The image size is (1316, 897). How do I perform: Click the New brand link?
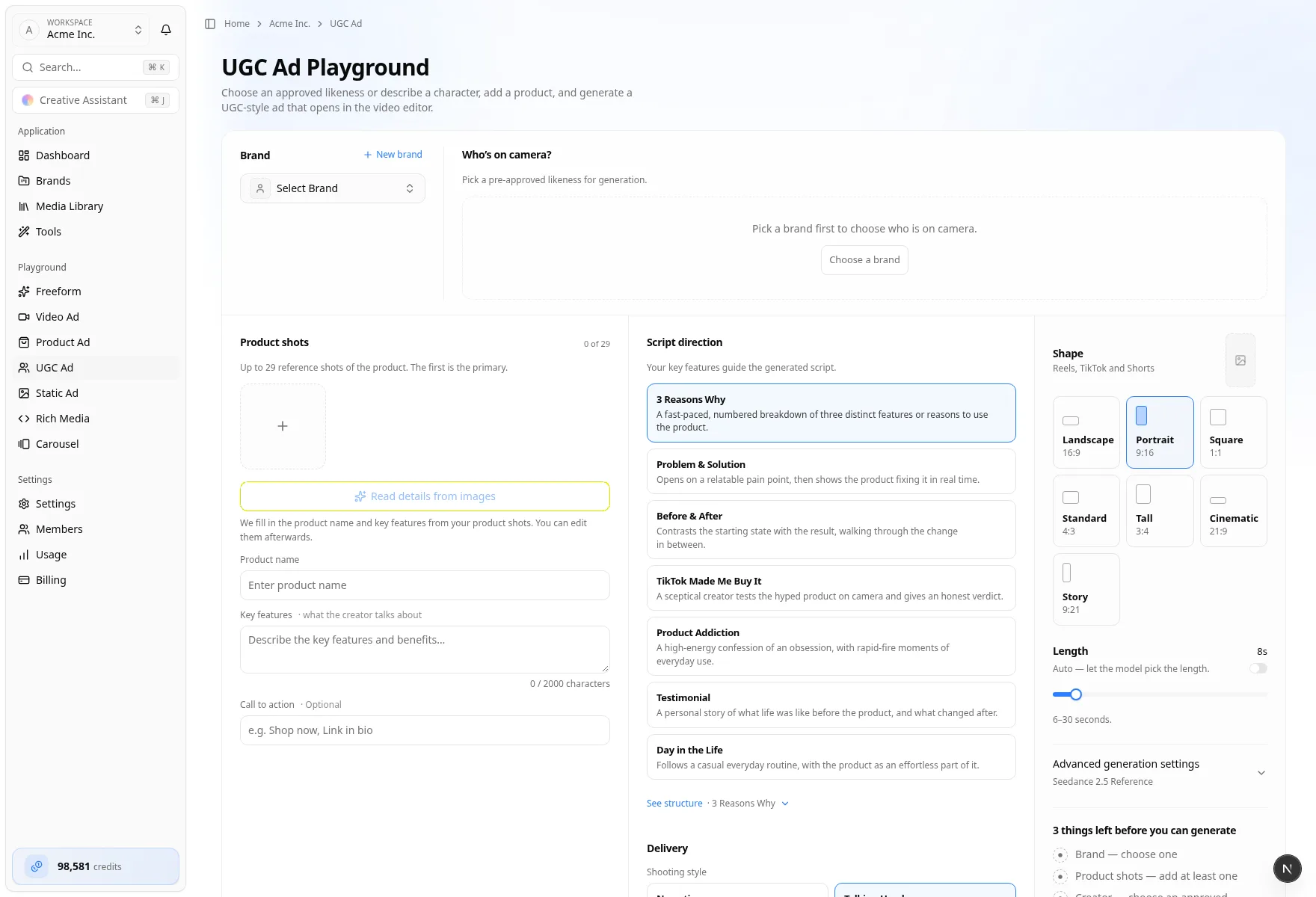[x=393, y=155]
